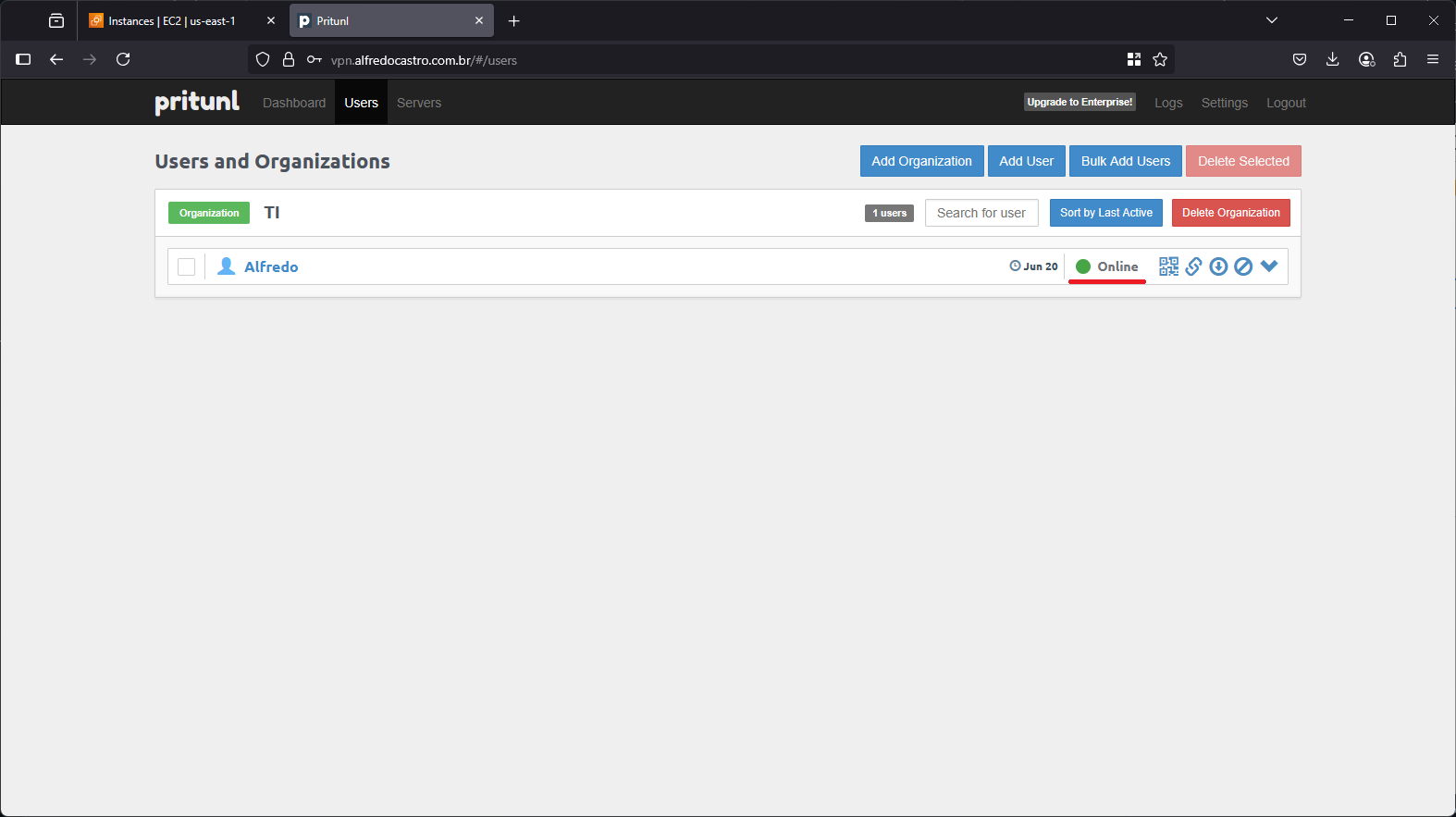Viewport: 1456px width, 817px height.
Task: Click Delete Organization button
Action: coord(1231,213)
